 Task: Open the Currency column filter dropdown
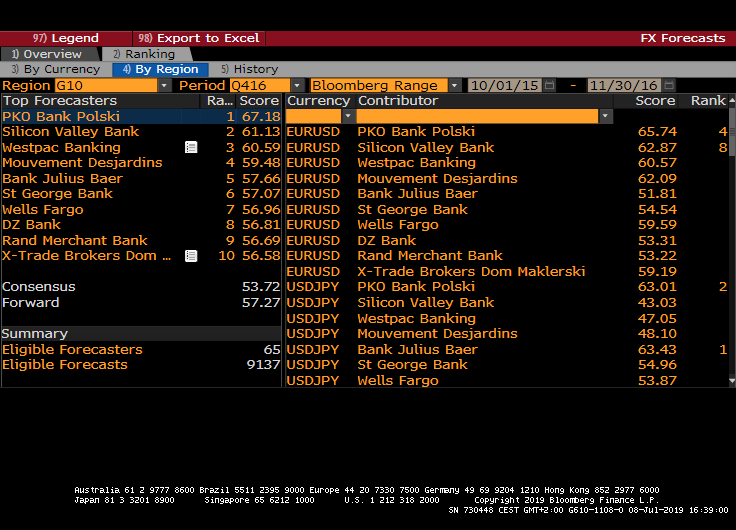point(348,116)
